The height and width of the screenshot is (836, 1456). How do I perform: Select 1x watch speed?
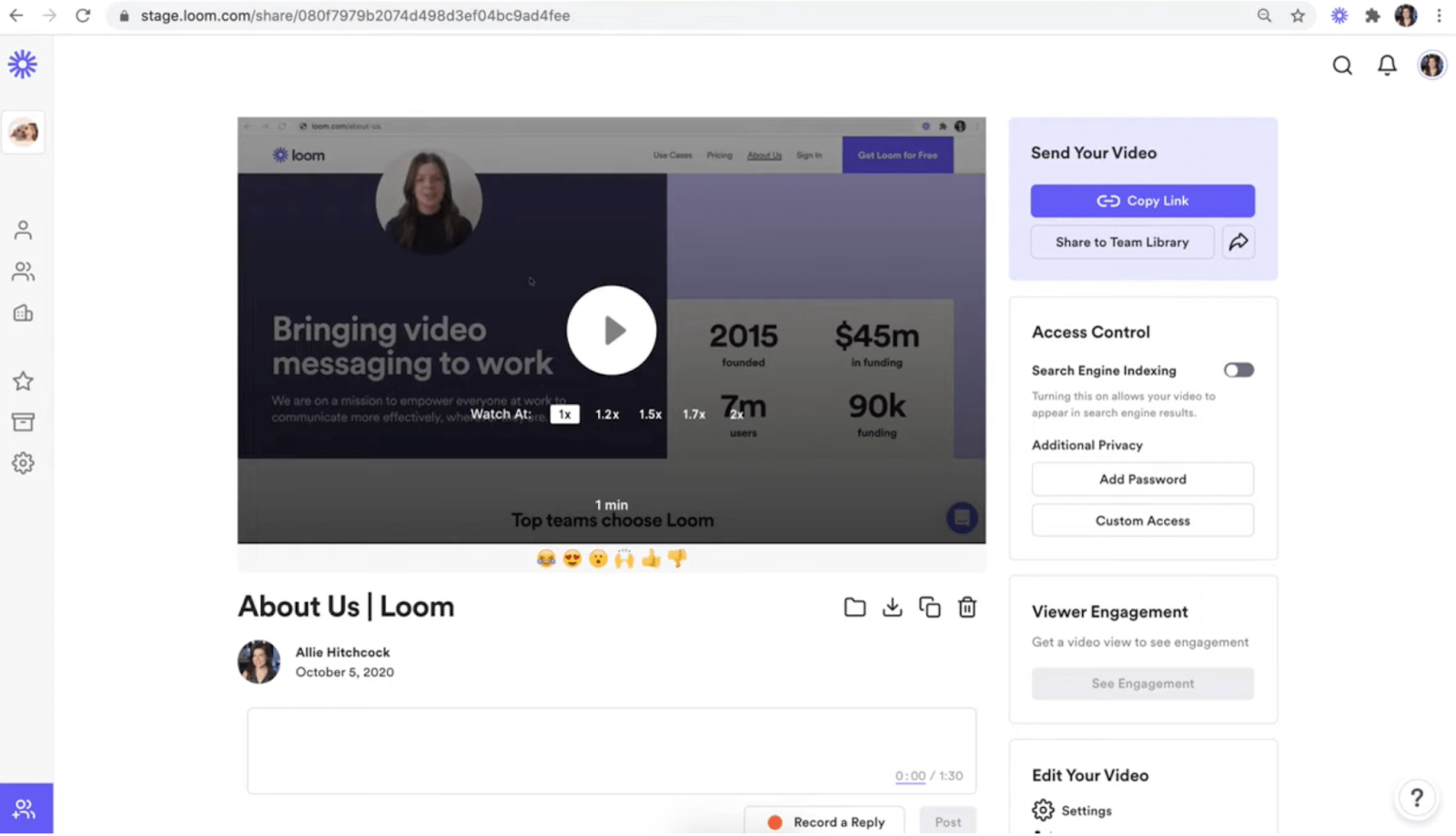pos(565,414)
